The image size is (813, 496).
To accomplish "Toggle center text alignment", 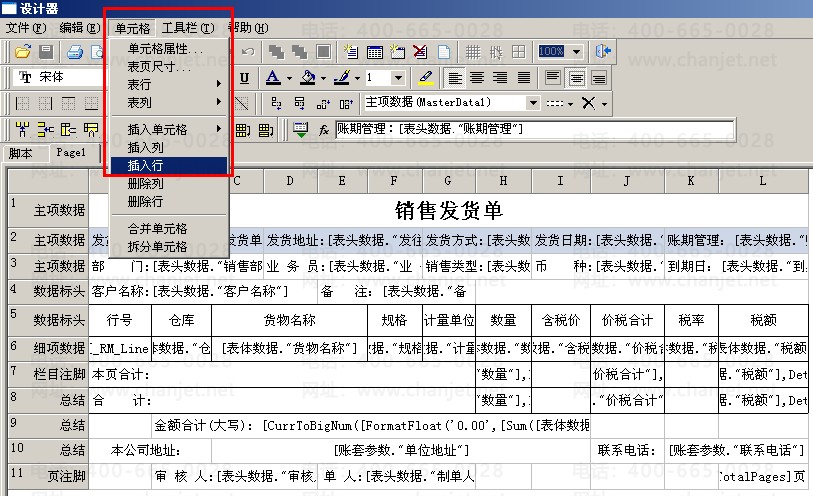I will [477, 78].
